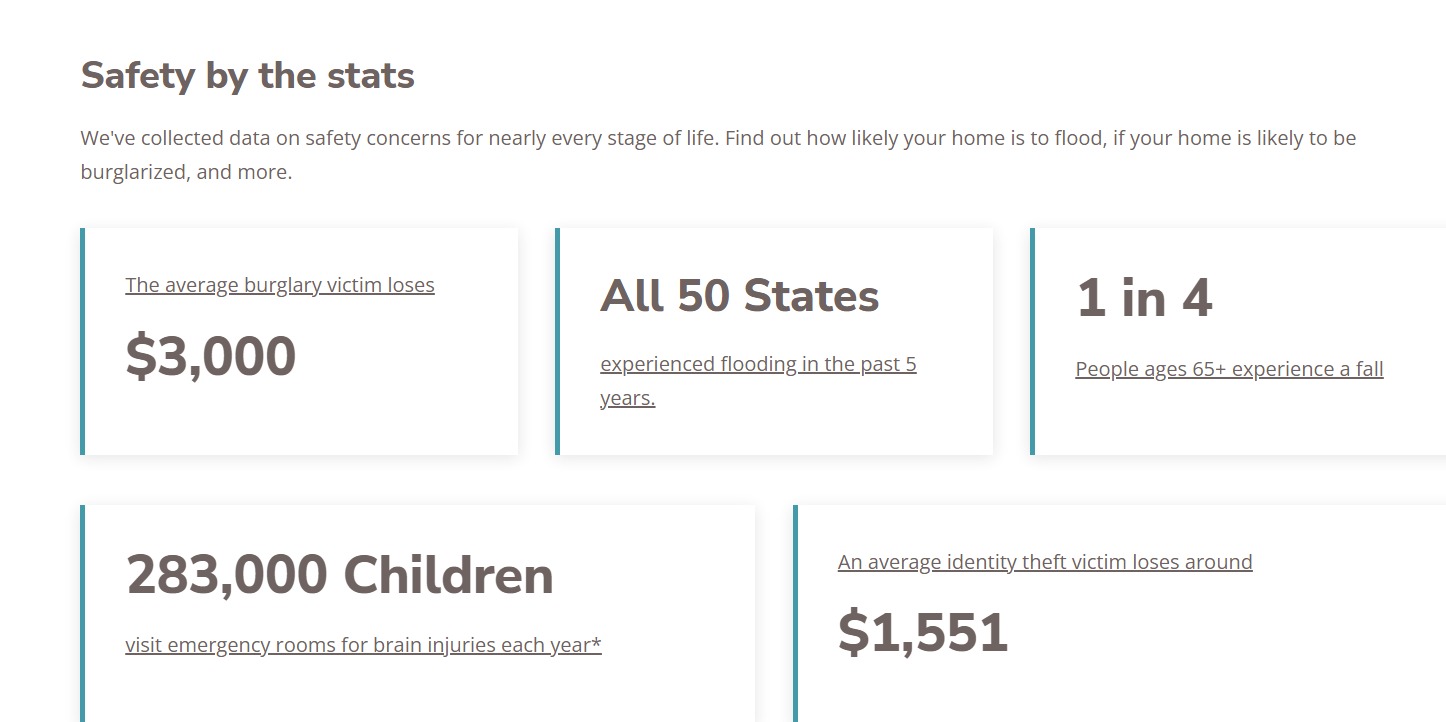Open 'An average identity theft victim loses around' link
The image size is (1446, 722).
pyautogui.click(x=1045, y=562)
